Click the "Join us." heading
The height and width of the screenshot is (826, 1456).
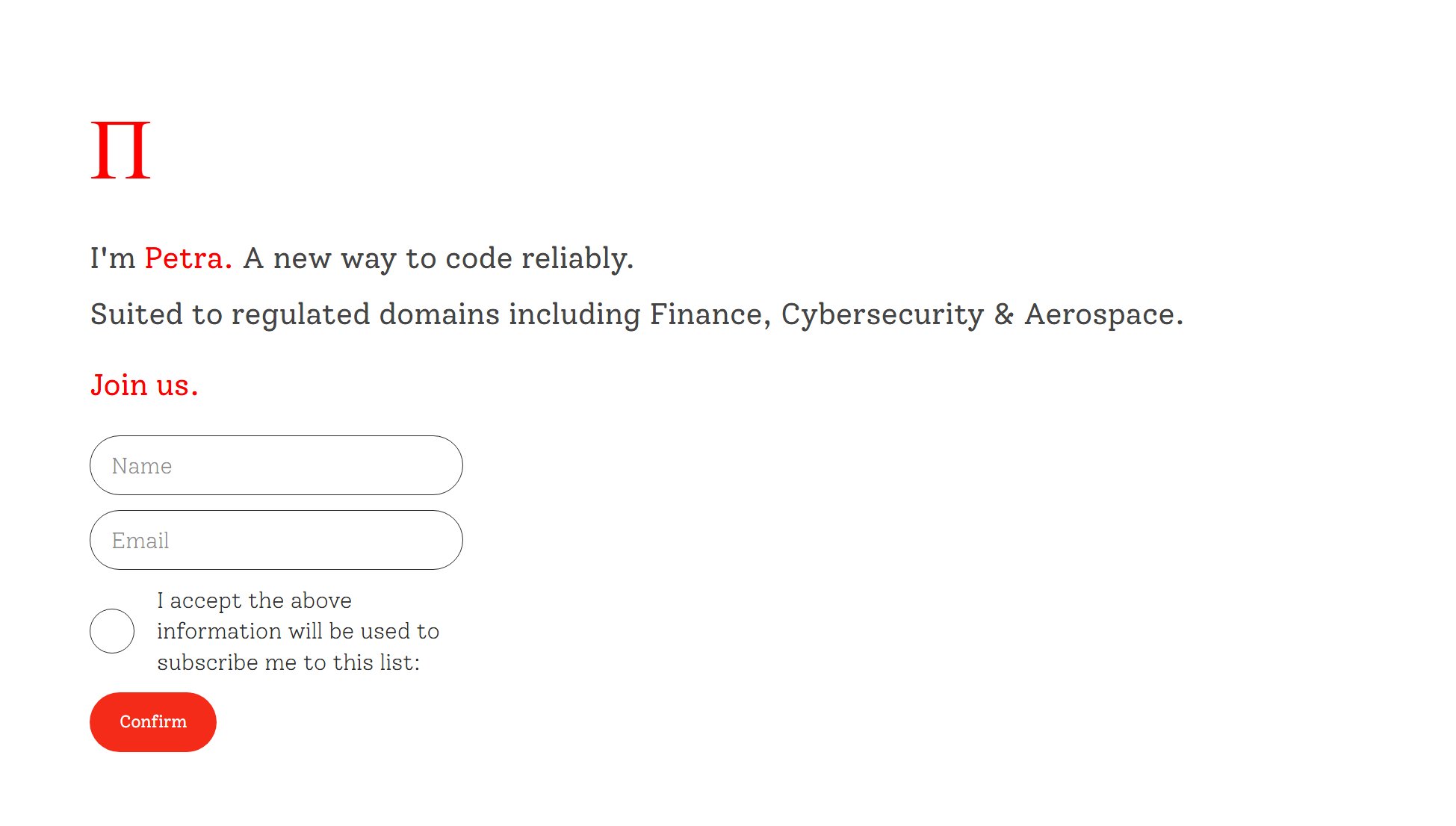coord(144,385)
